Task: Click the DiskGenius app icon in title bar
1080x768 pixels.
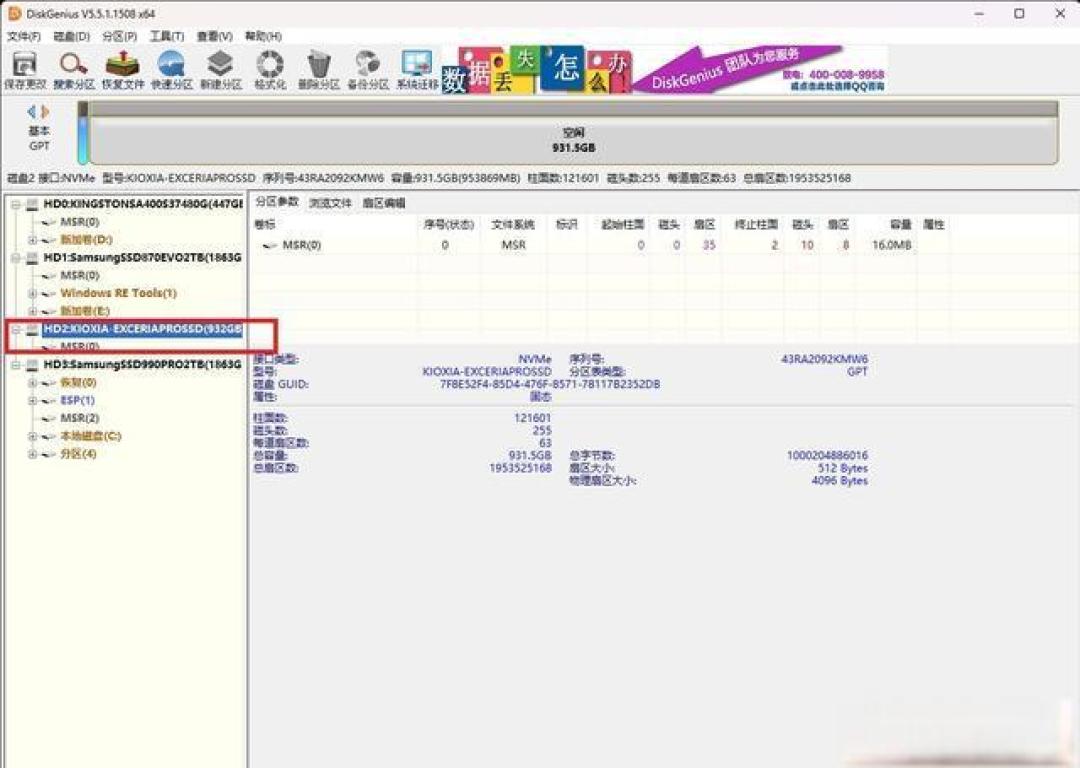Action: pos(14,13)
